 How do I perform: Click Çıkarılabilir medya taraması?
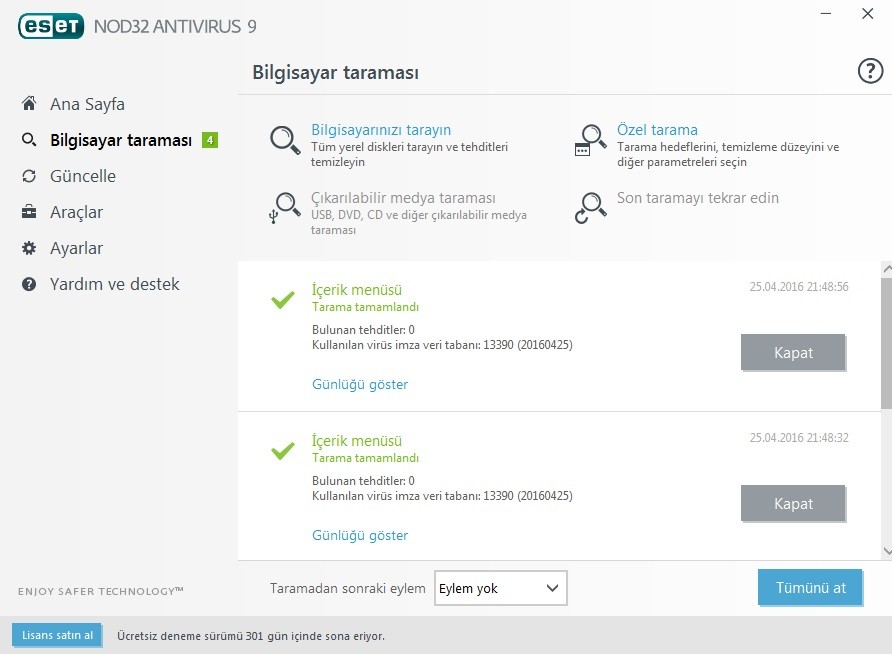pos(403,198)
